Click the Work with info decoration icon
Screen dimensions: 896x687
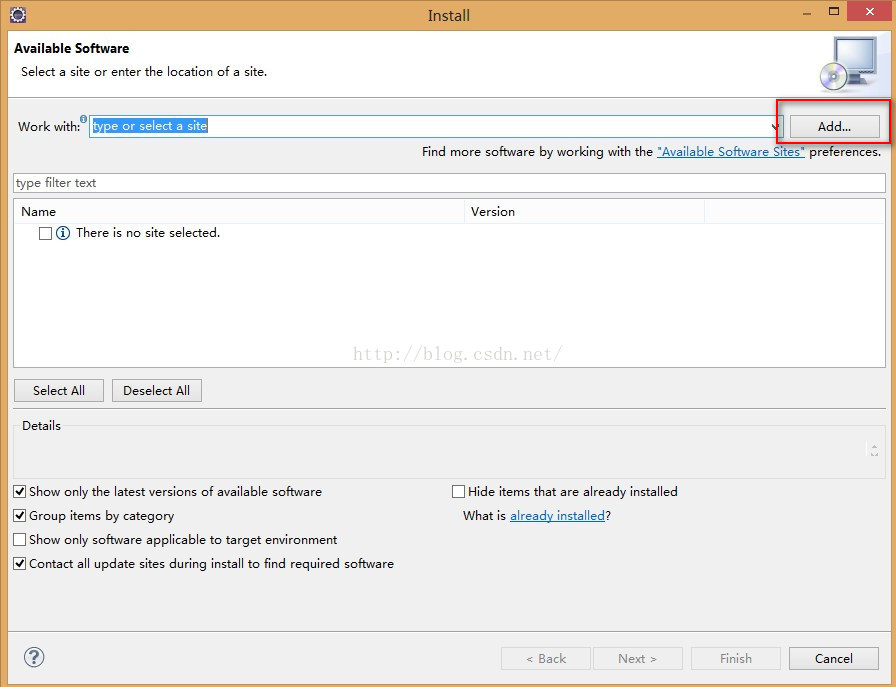click(x=83, y=119)
